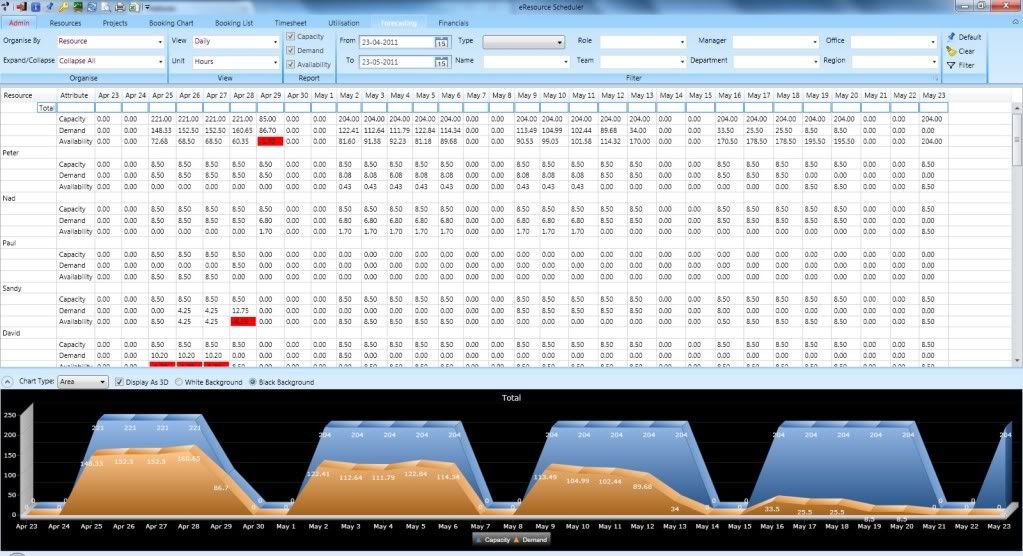
Task: Click the Default pin filter button
Action: [964, 37]
